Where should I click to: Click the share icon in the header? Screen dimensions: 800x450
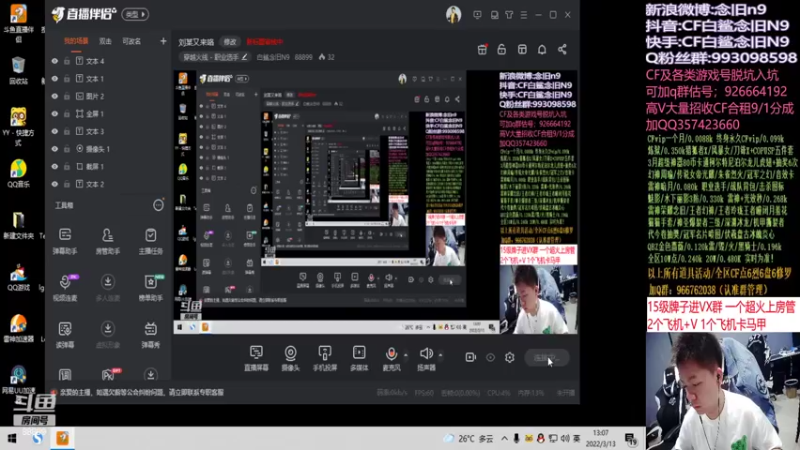(562, 49)
